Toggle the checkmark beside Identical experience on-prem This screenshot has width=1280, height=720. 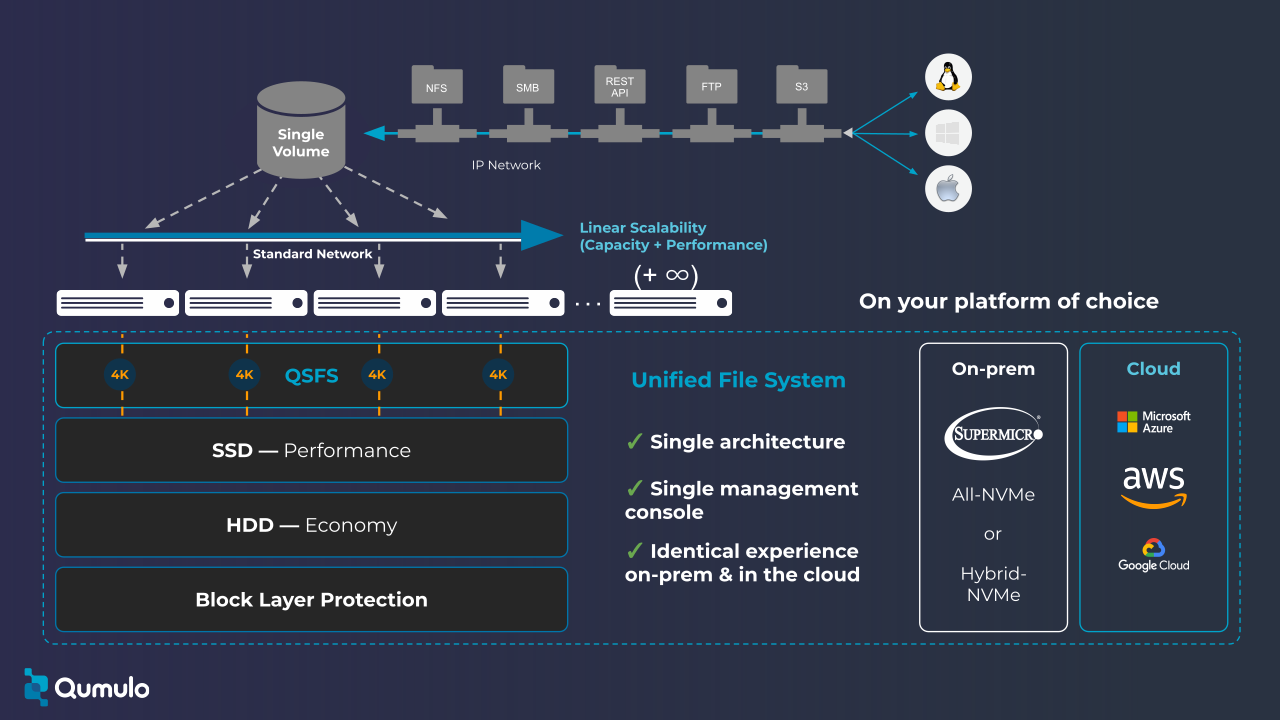pos(637,551)
